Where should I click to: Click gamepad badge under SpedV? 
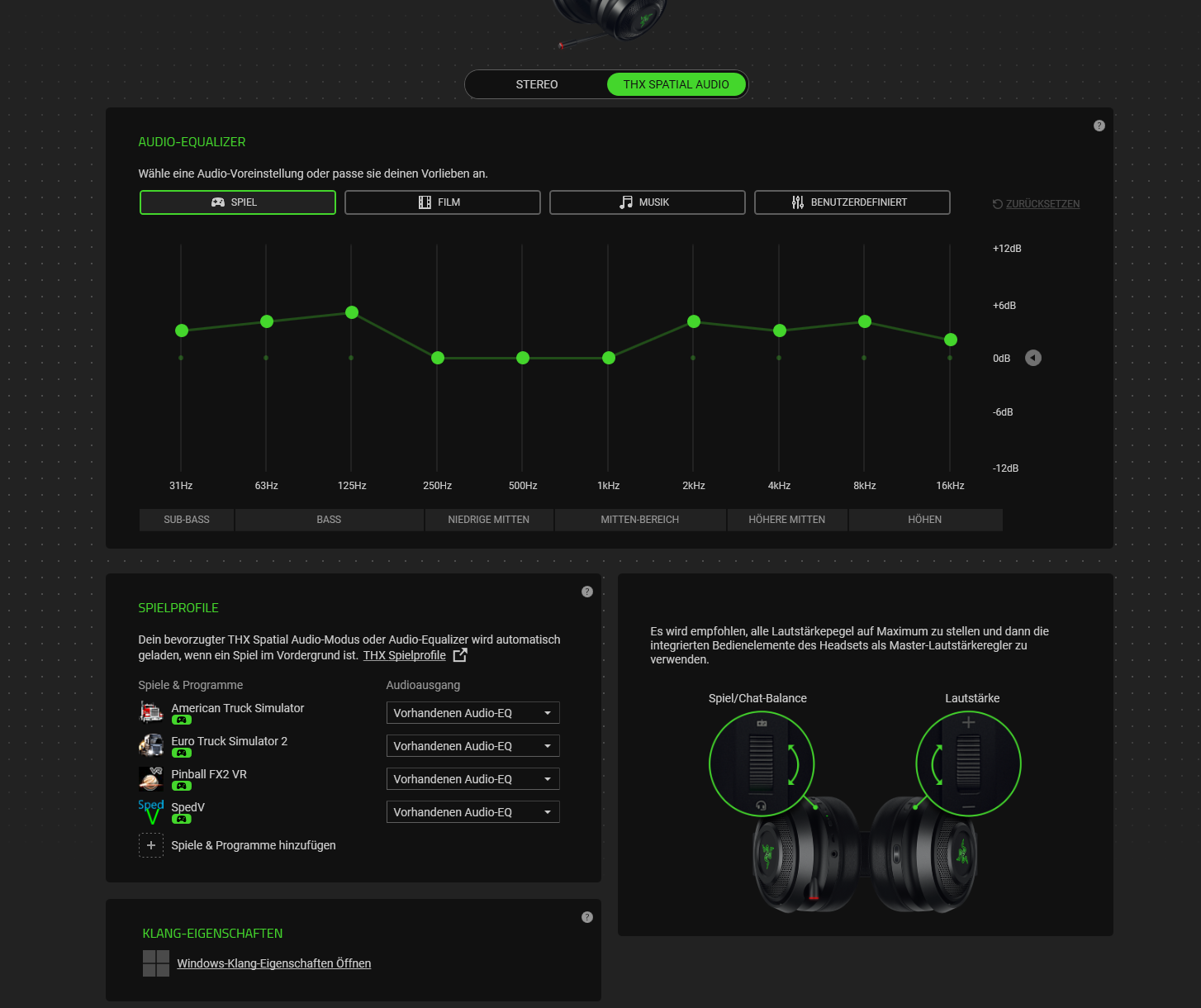pyautogui.click(x=182, y=820)
